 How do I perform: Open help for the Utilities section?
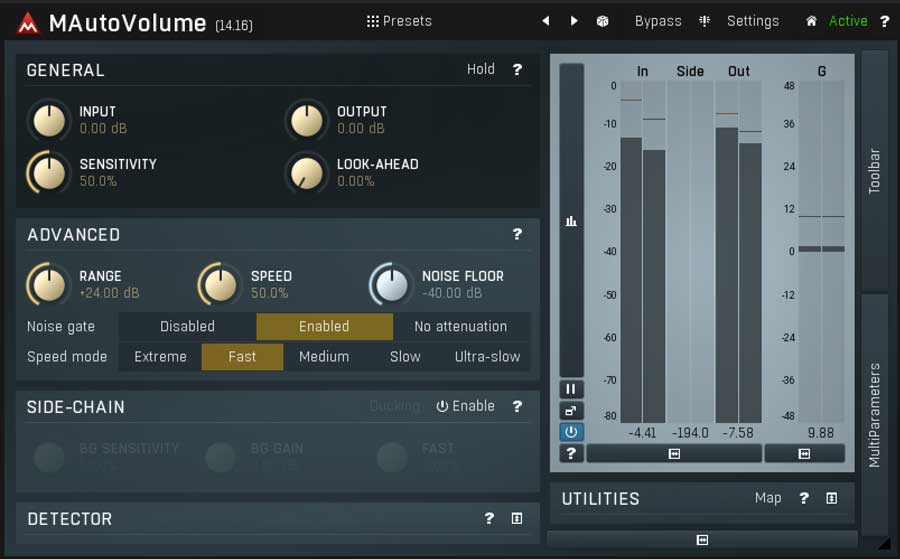pos(804,498)
